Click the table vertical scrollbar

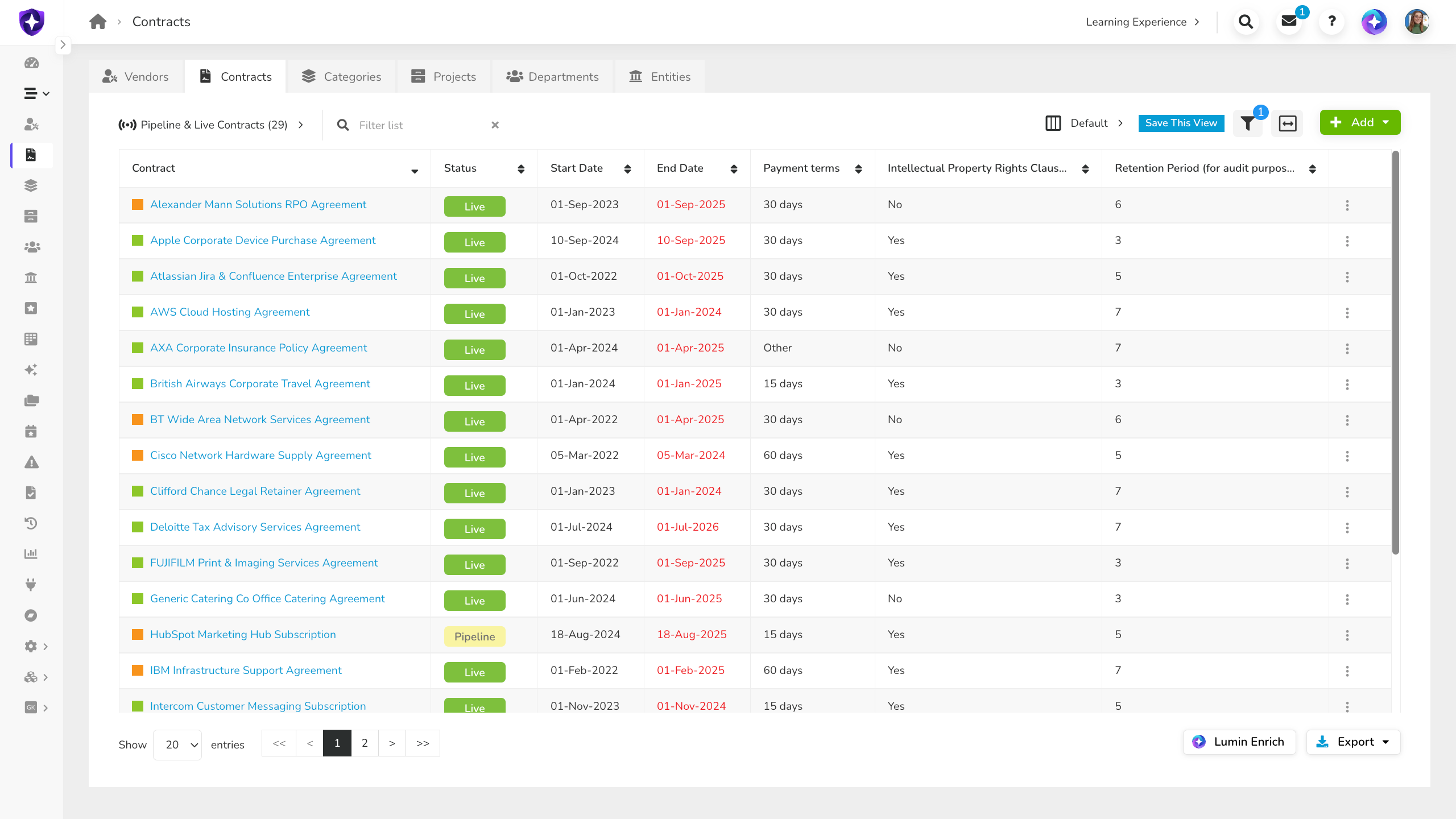(1396, 353)
